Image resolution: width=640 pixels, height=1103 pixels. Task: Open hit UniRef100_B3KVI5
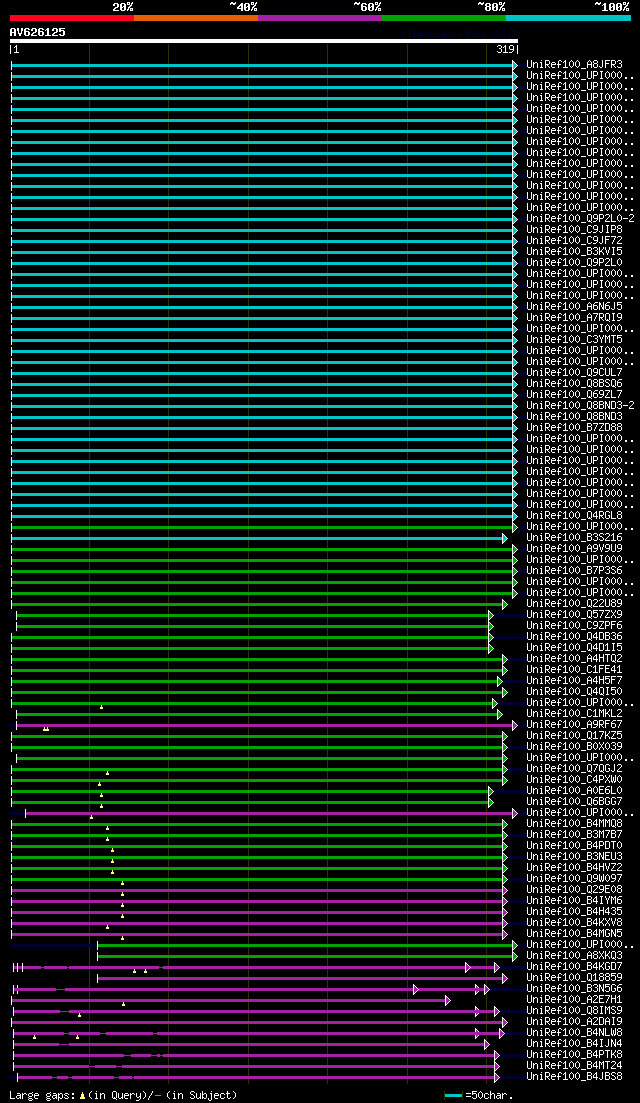point(574,252)
